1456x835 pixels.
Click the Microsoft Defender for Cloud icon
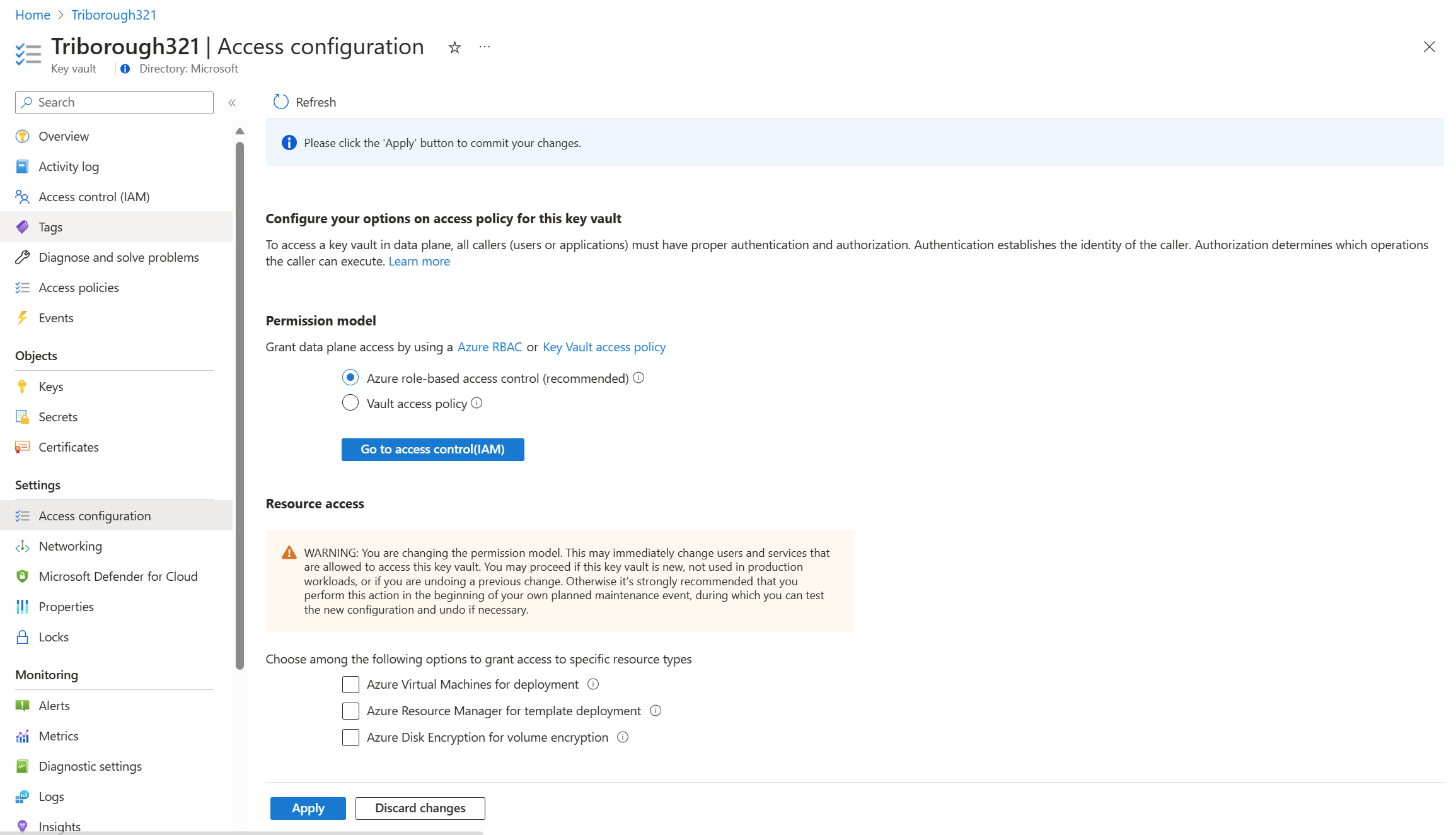click(22, 575)
